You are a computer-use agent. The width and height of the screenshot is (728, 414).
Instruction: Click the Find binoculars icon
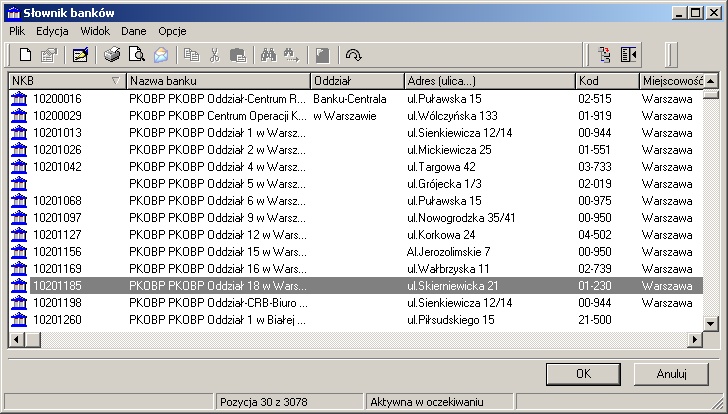coord(268,55)
